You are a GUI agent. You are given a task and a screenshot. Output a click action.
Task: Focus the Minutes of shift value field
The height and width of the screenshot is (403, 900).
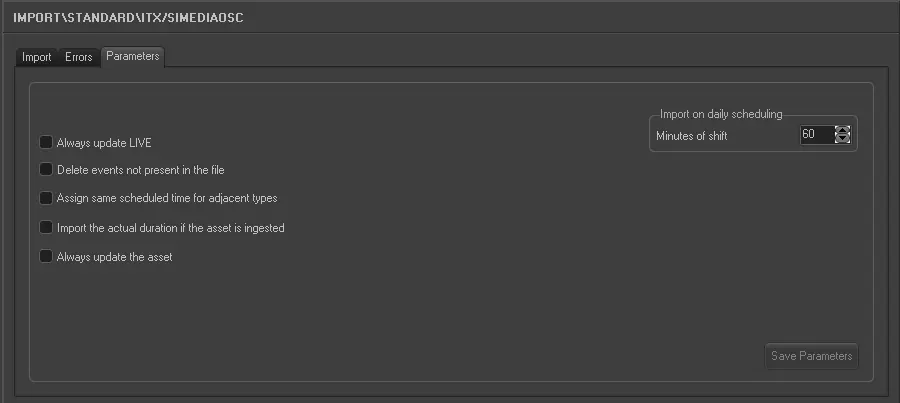click(x=815, y=135)
